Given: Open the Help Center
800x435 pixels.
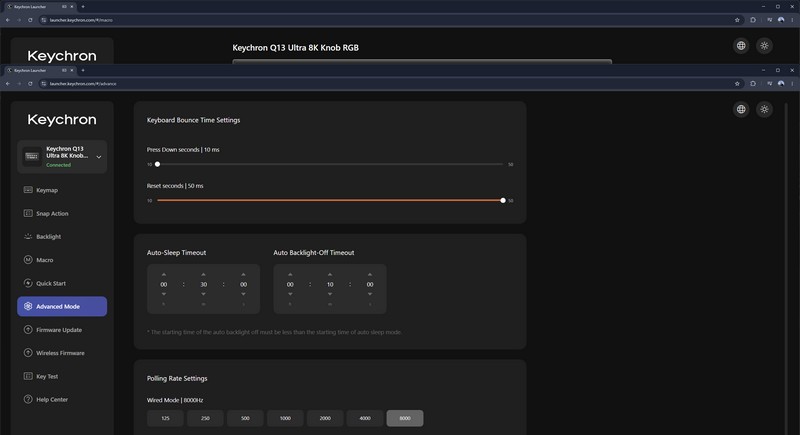Looking at the screenshot, I should click(x=62, y=399).
